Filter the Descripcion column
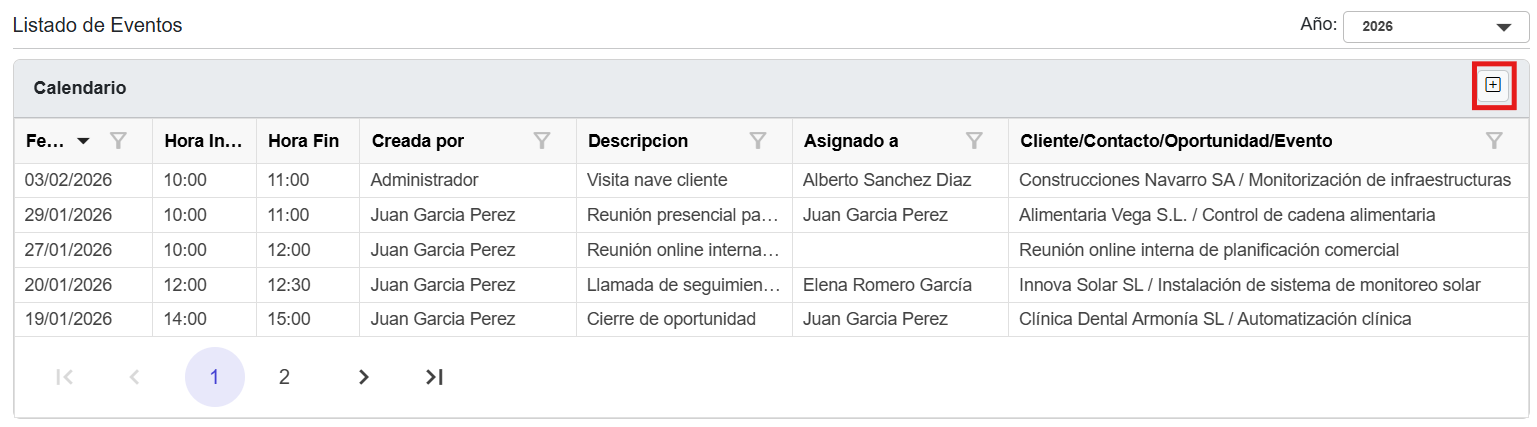Image resolution: width=1537 pixels, height=427 pixels. point(758,141)
